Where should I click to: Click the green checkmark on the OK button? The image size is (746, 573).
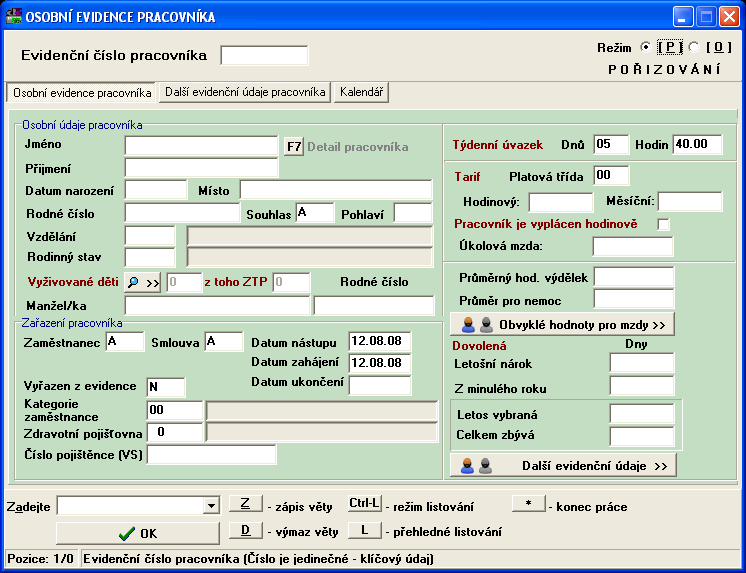127,534
